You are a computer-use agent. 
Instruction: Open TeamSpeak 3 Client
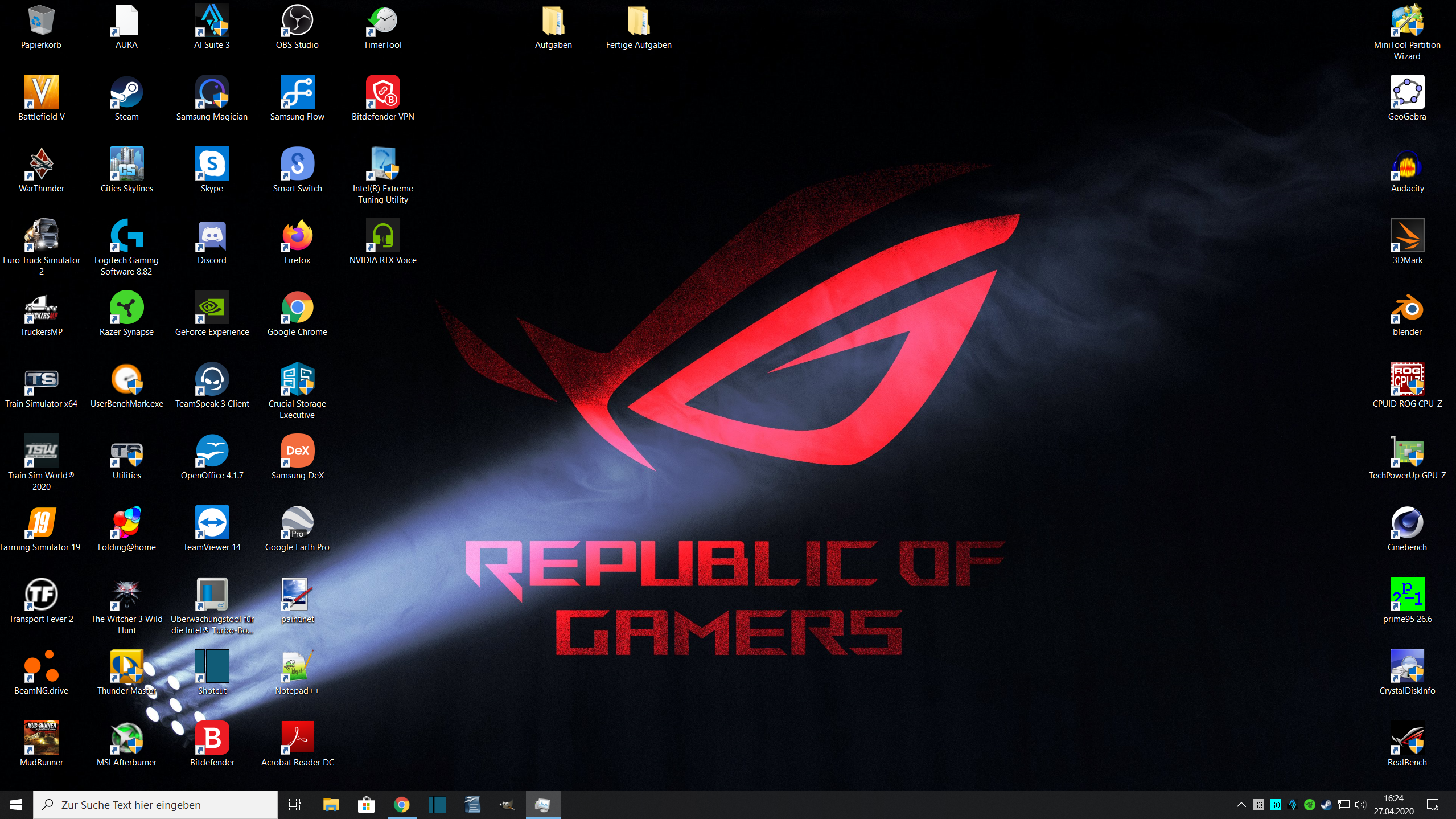(x=212, y=378)
